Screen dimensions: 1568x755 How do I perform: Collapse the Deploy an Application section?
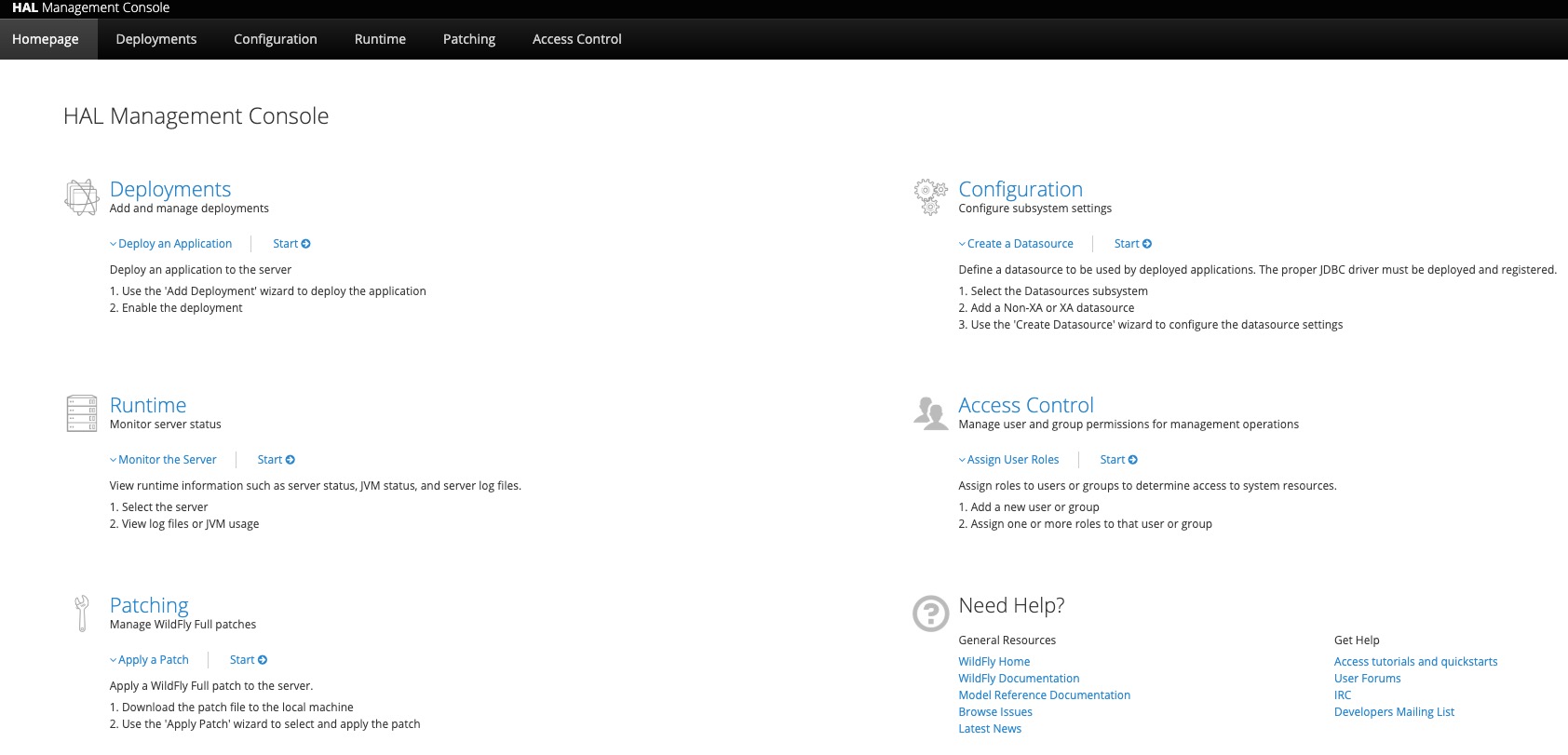171,244
